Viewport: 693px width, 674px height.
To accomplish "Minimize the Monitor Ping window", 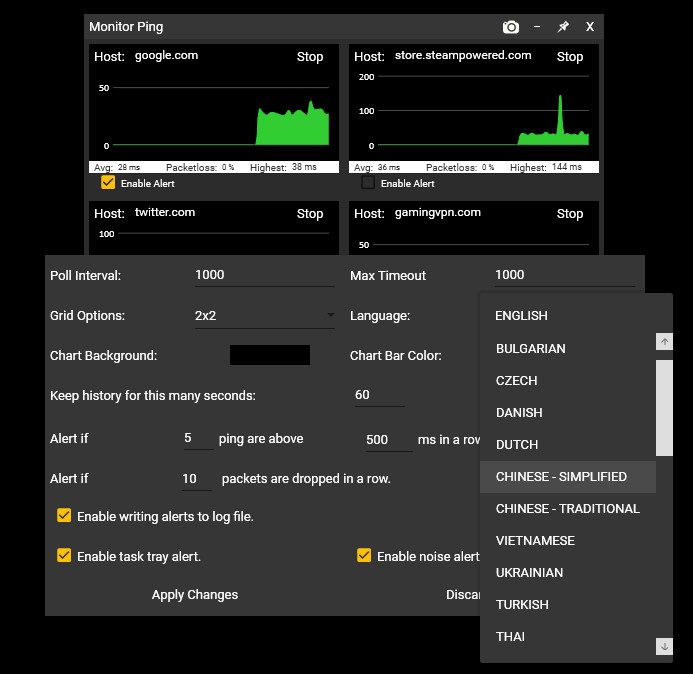I will coord(538,27).
